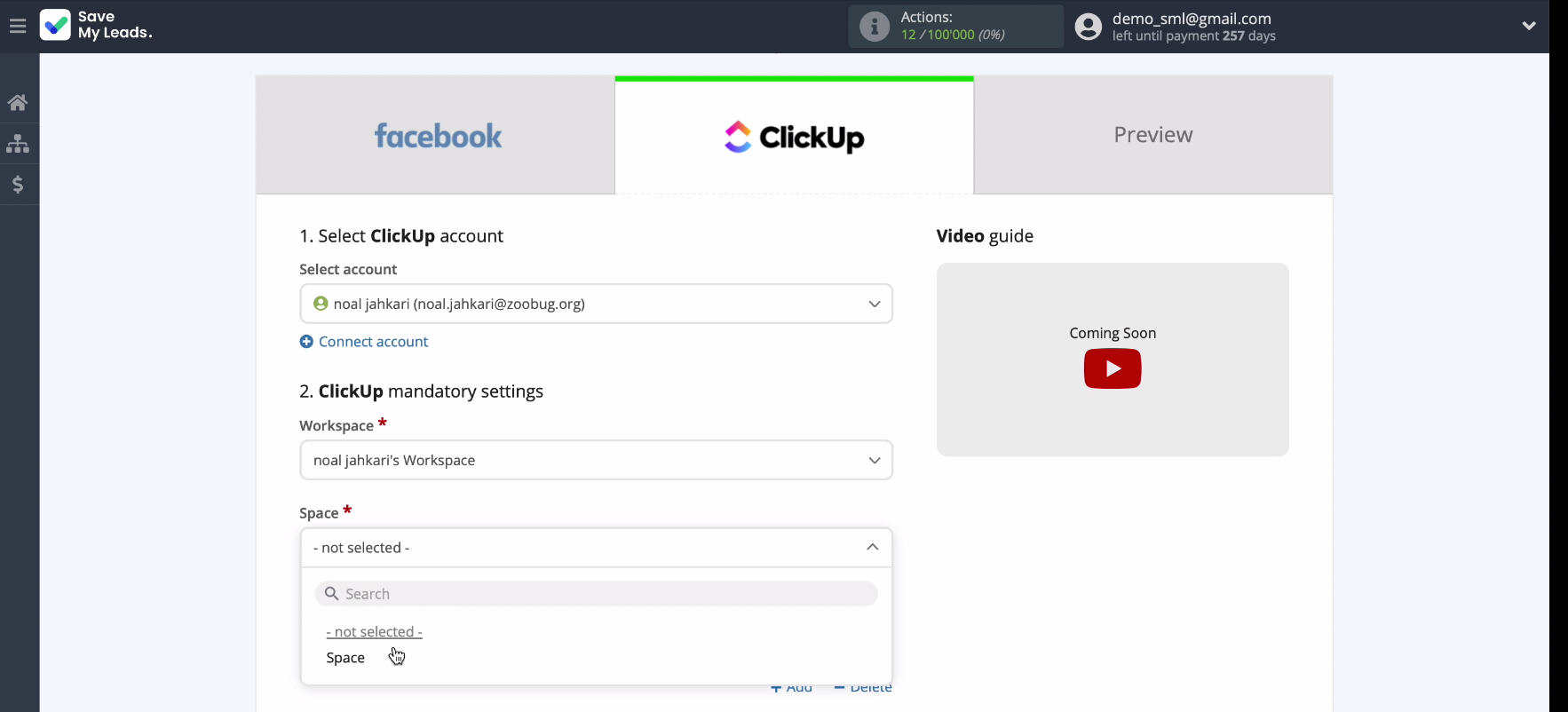Screen dimensions: 1568x712
Task: Open the Select account dropdown
Action: [596, 304]
